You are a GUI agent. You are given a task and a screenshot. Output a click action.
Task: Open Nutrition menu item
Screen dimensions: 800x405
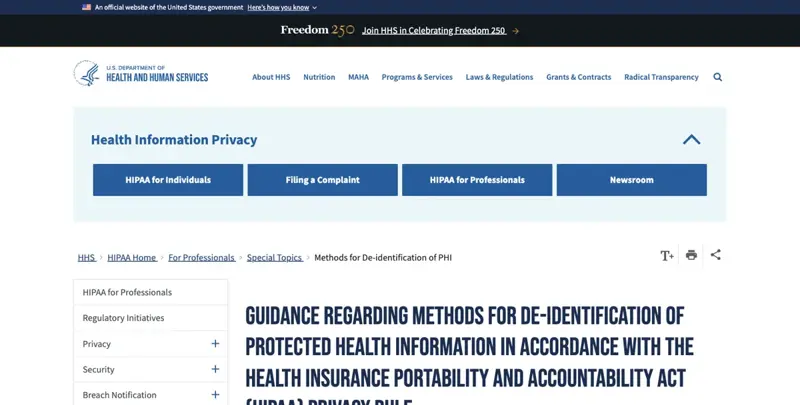[x=319, y=77]
